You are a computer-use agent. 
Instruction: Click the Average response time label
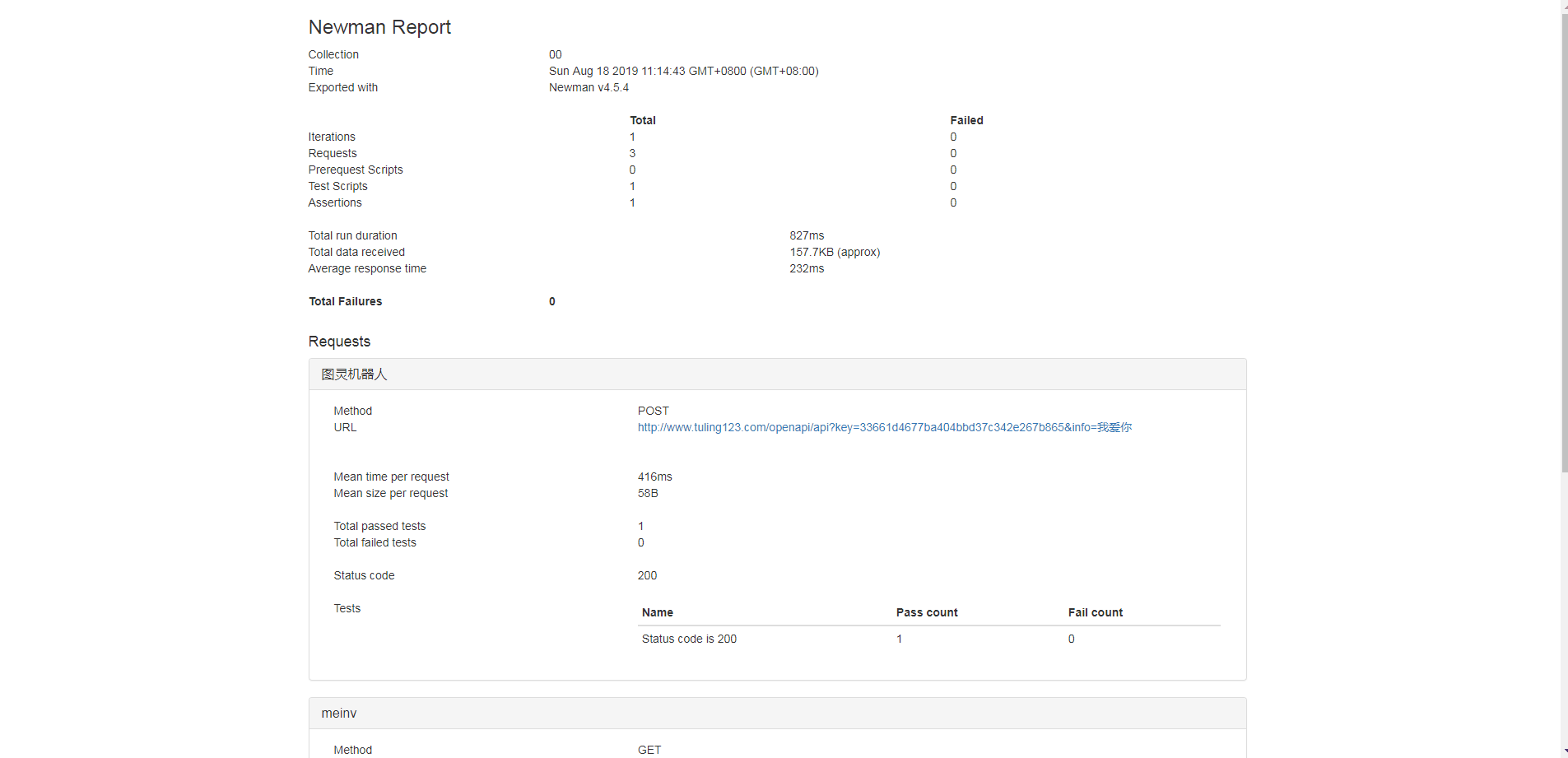coord(367,268)
